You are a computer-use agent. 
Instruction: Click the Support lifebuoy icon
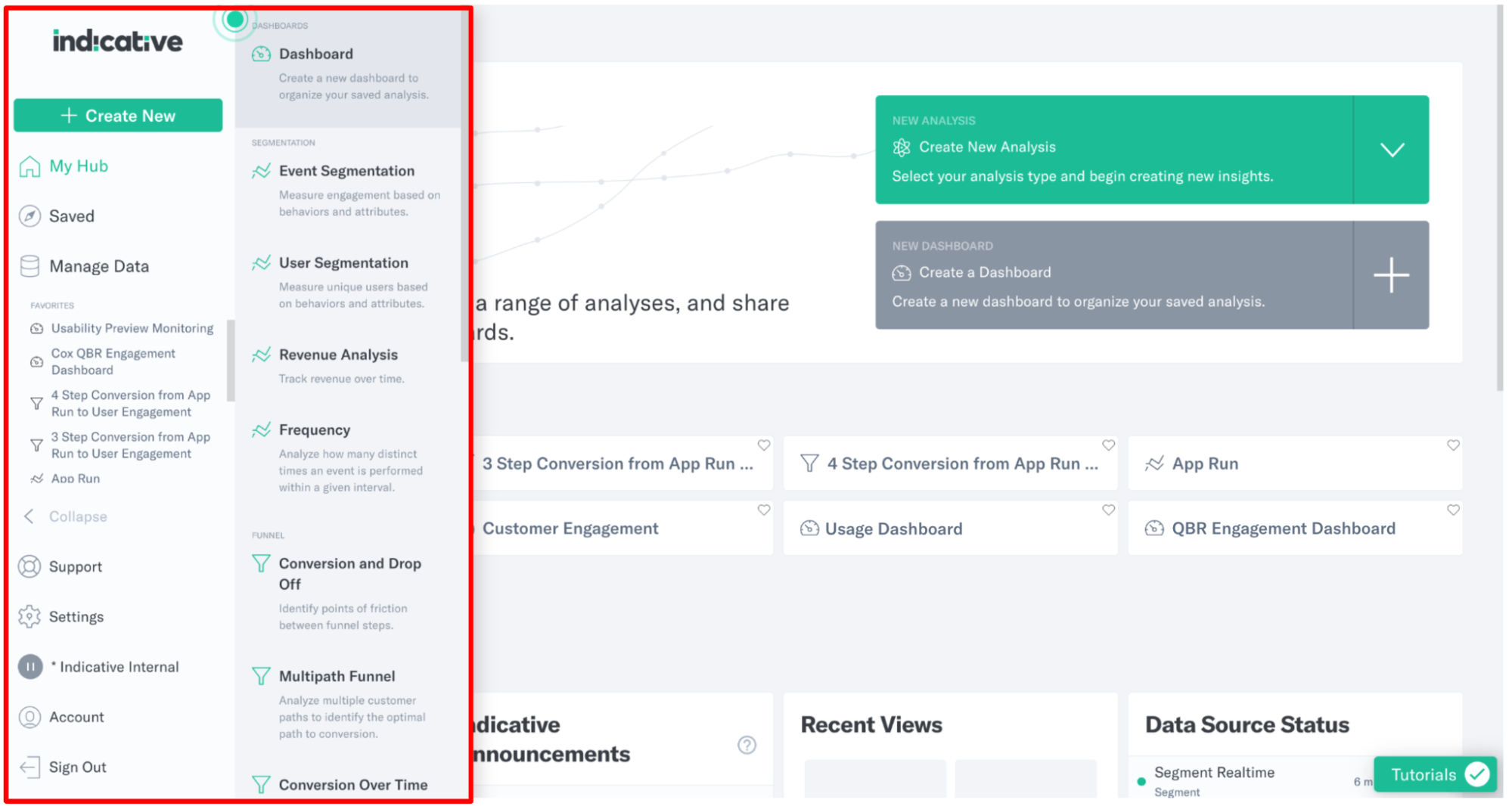tap(29, 566)
